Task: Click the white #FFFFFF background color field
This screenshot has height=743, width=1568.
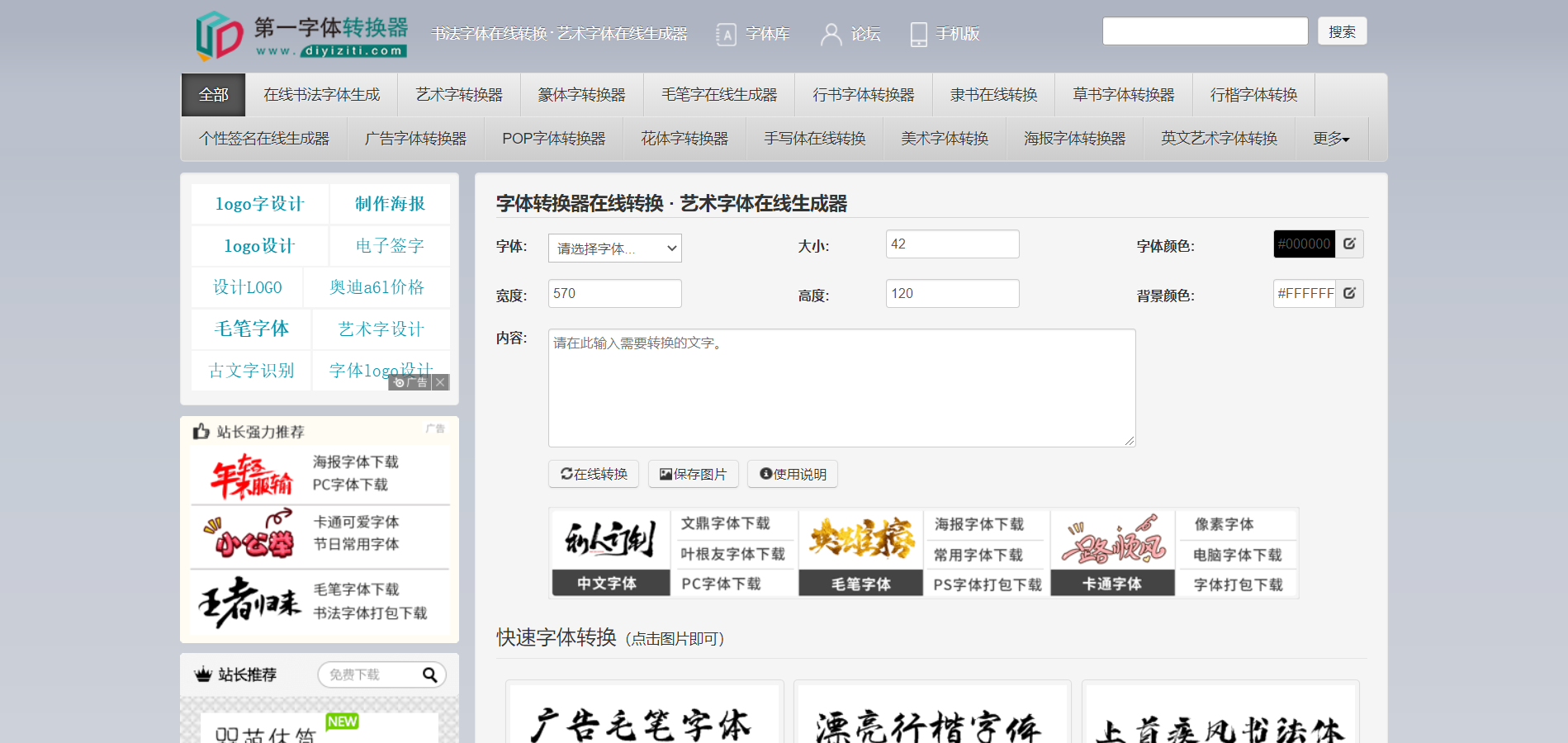Action: [1304, 293]
